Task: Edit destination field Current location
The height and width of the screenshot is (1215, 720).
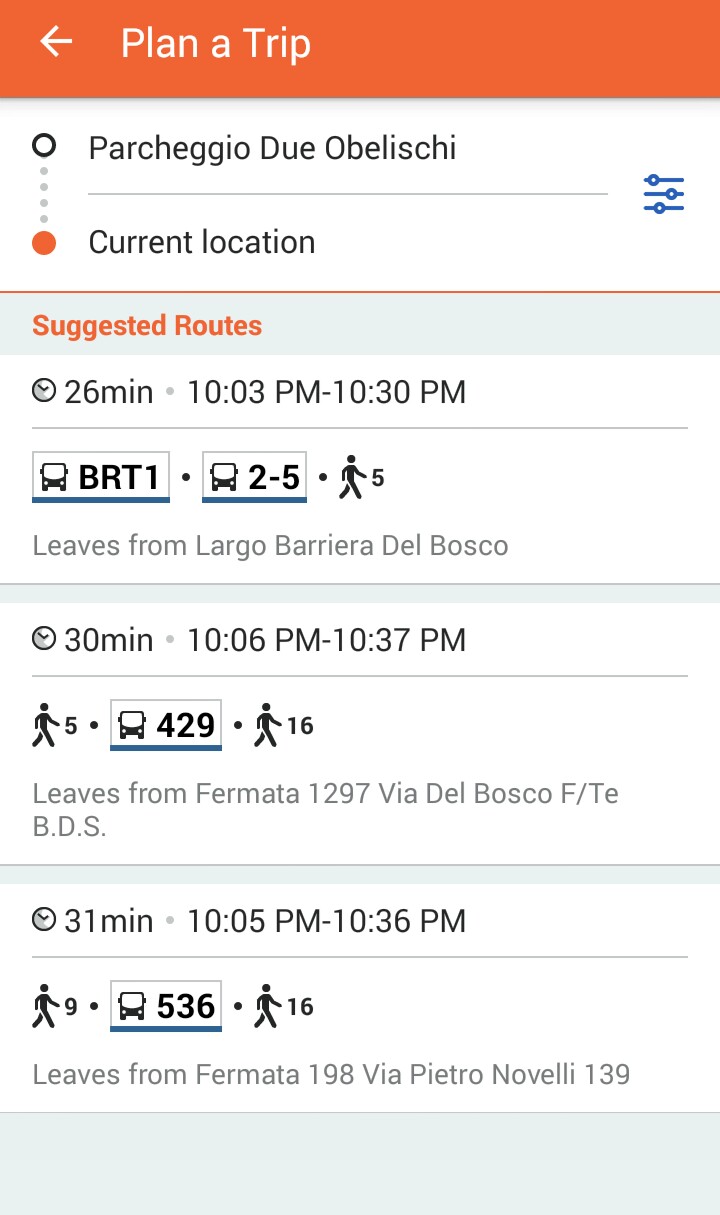Action: [202, 242]
